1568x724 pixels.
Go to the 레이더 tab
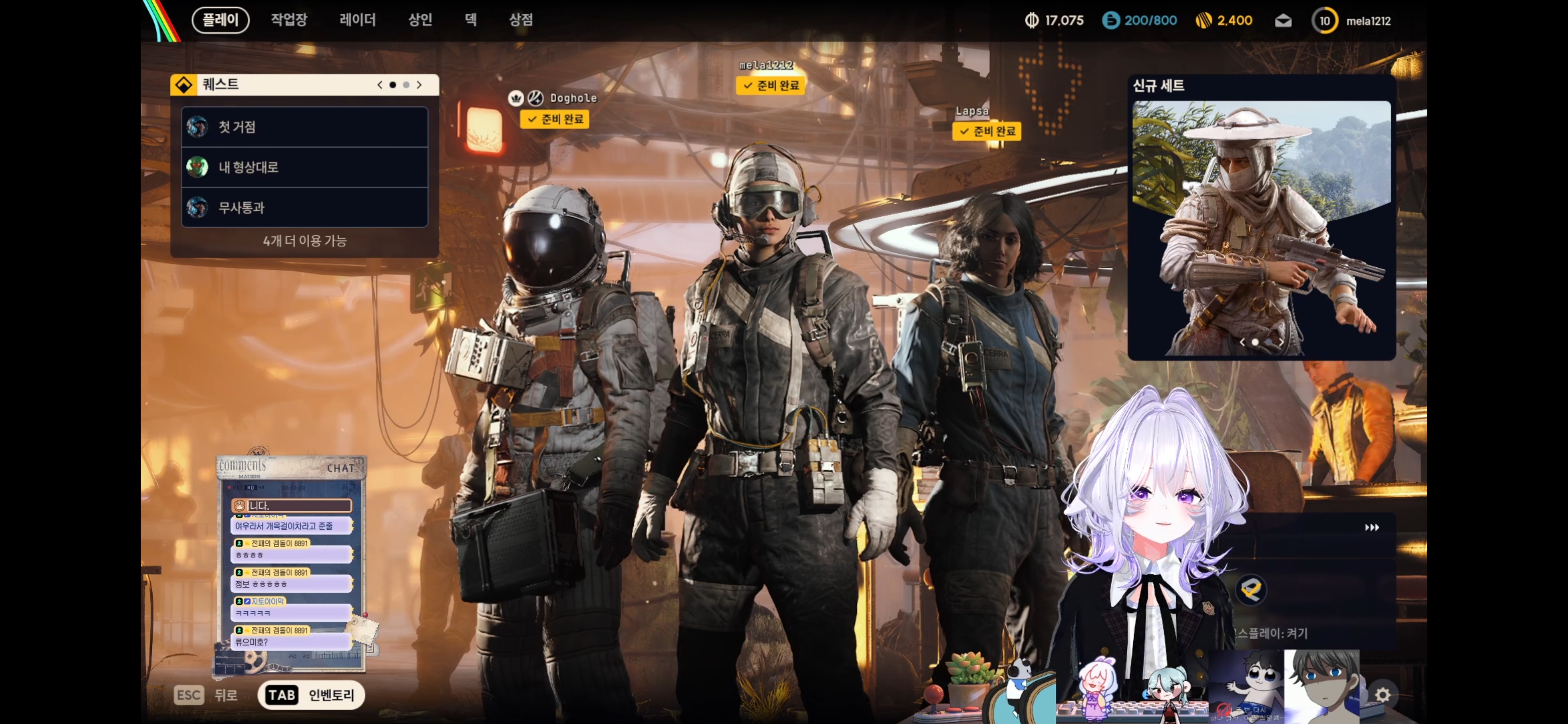[357, 20]
